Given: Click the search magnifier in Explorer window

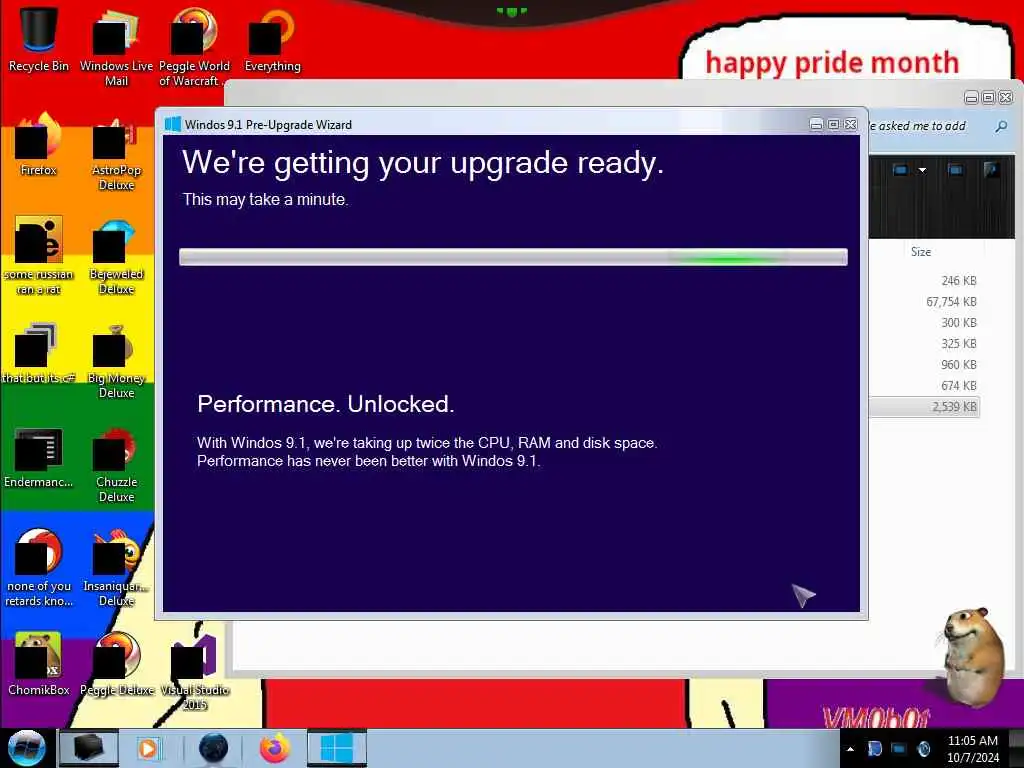Looking at the screenshot, I should tap(1000, 126).
